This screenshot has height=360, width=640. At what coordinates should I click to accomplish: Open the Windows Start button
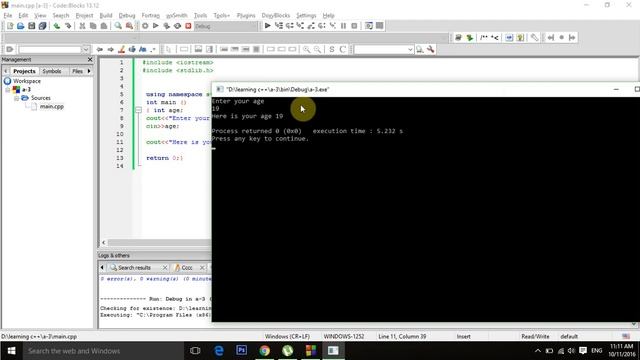[x=11, y=351]
